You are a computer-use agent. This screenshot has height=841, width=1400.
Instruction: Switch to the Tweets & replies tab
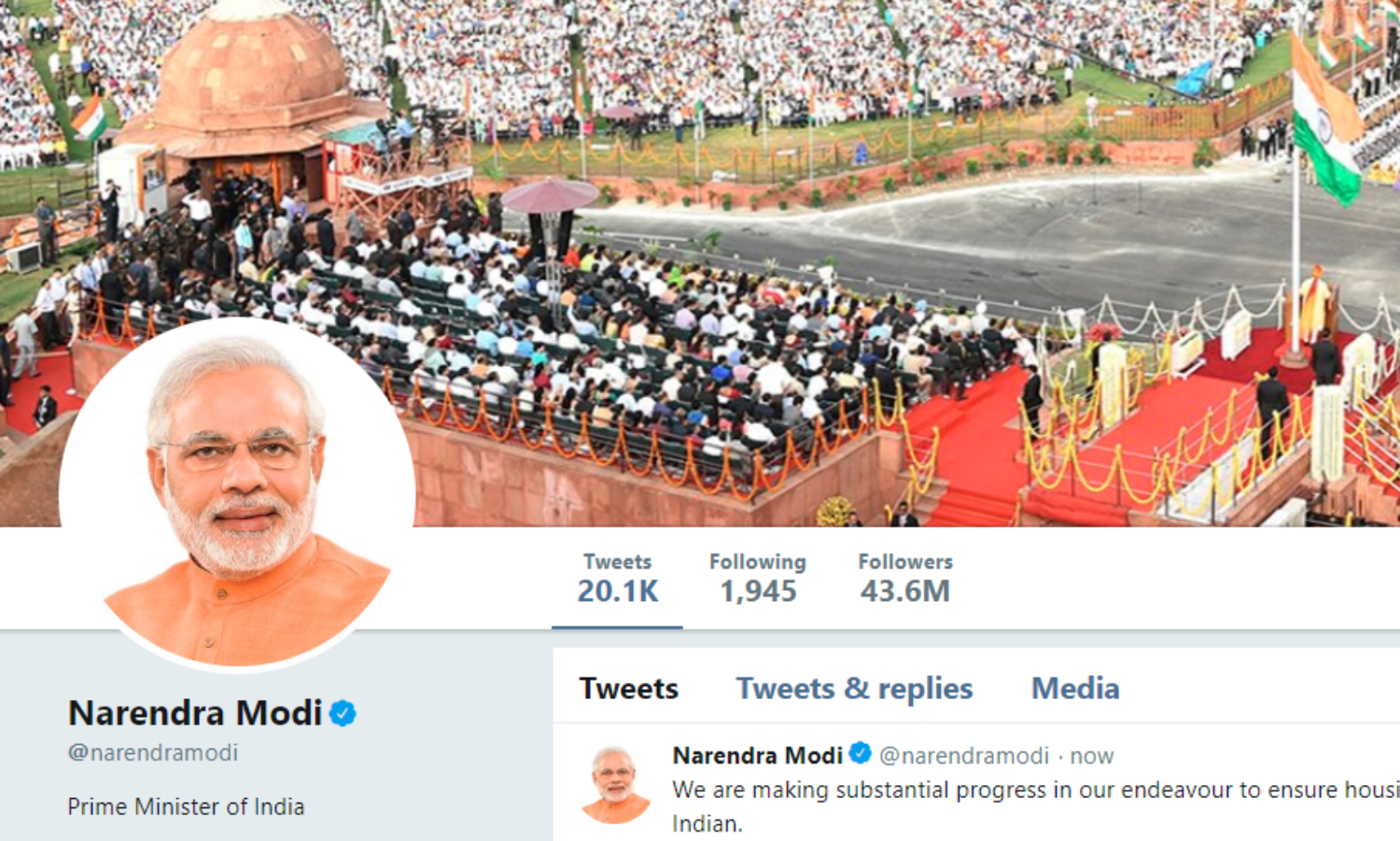[x=854, y=689]
